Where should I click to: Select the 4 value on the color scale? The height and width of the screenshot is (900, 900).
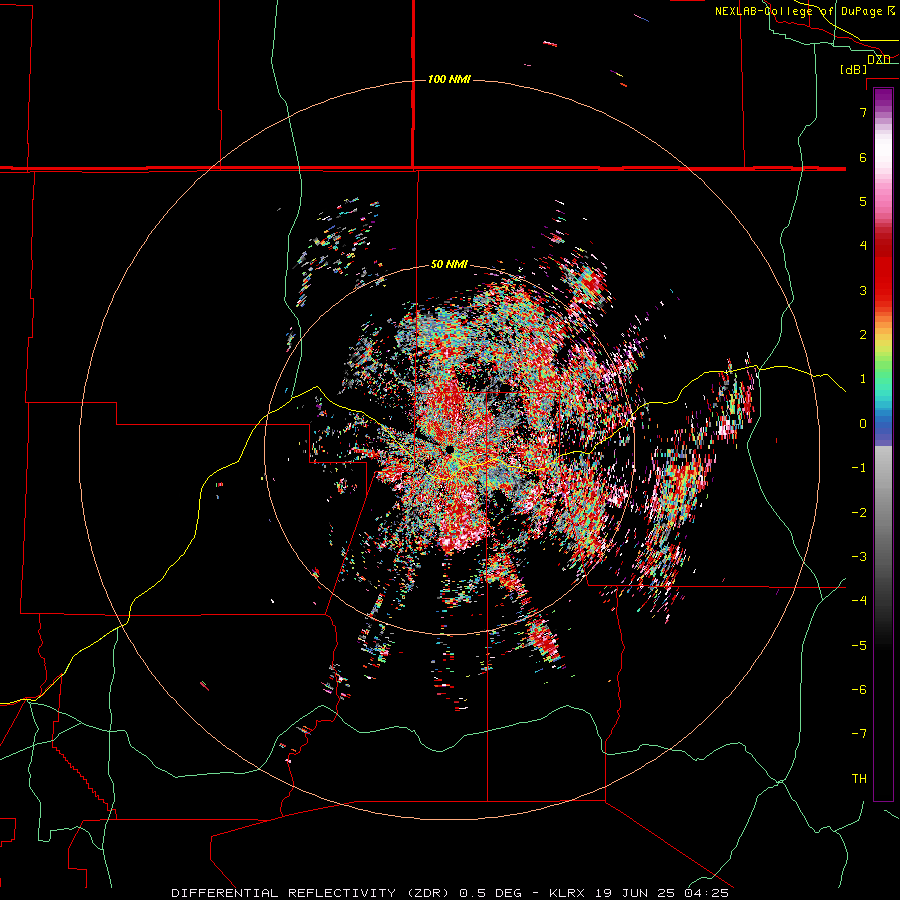coord(863,245)
